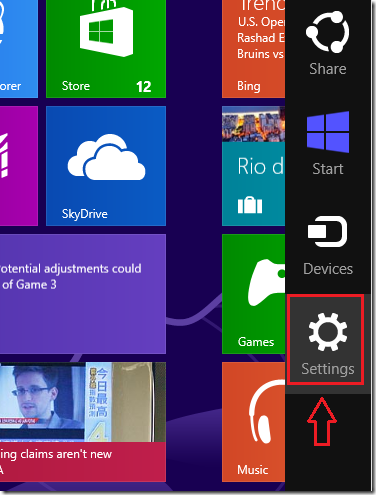Open the Start charm Windows logo
Image resolution: width=376 pixels, height=495 pixels.
point(328,132)
